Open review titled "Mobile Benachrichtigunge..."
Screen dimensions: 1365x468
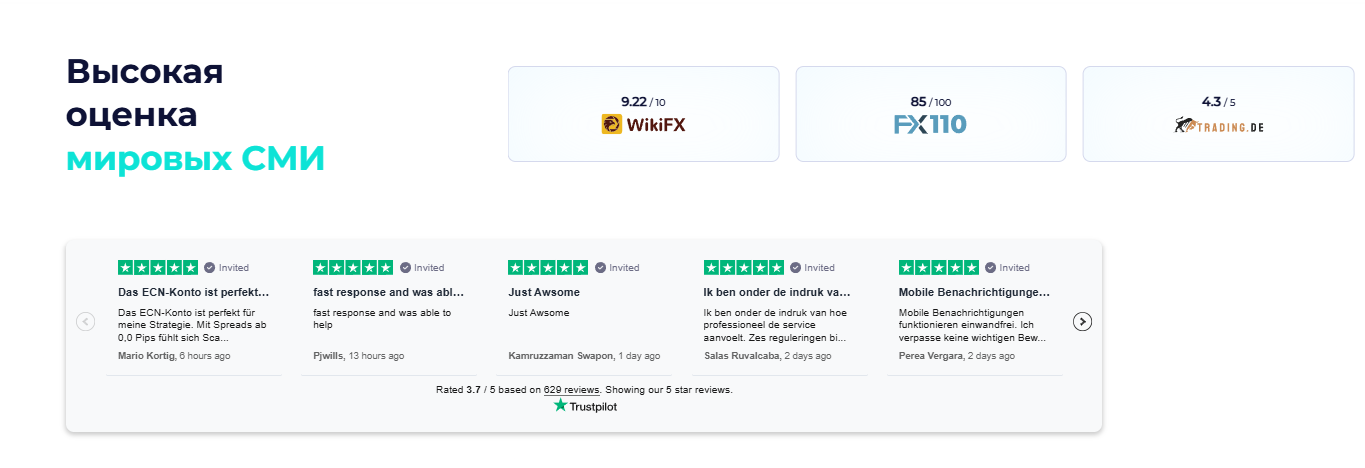(974, 292)
